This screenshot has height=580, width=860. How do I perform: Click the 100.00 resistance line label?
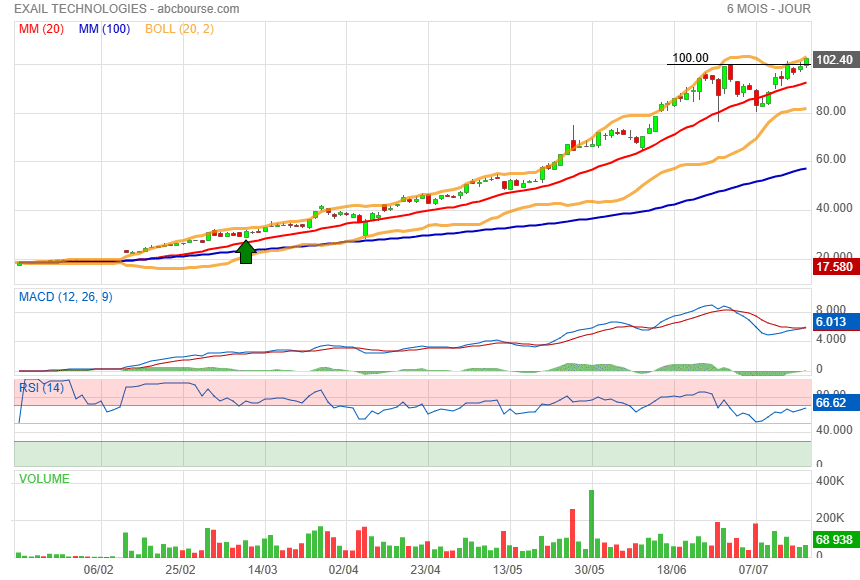(x=691, y=58)
